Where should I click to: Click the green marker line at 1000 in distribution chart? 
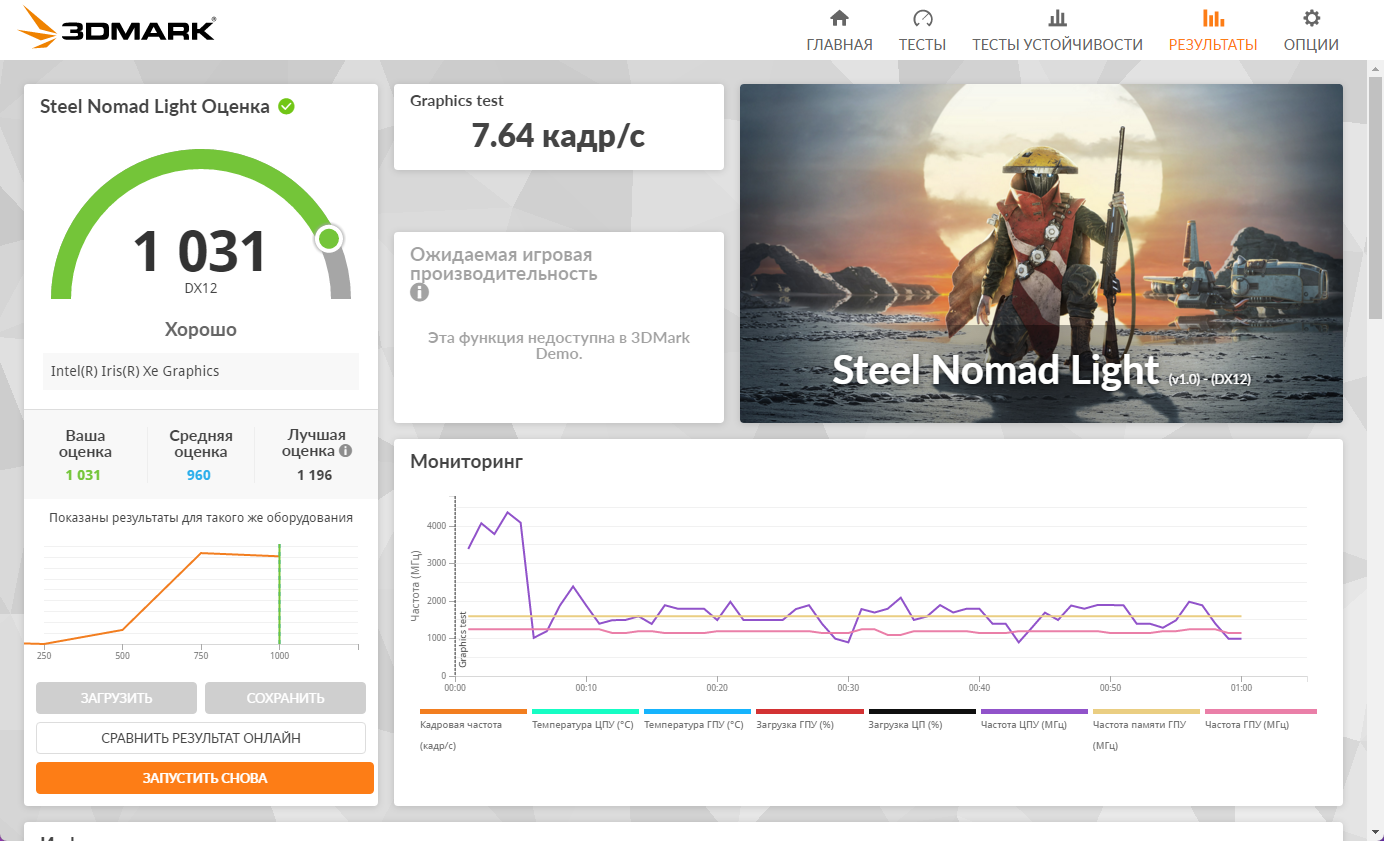pyautogui.click(x=279, y=595)
